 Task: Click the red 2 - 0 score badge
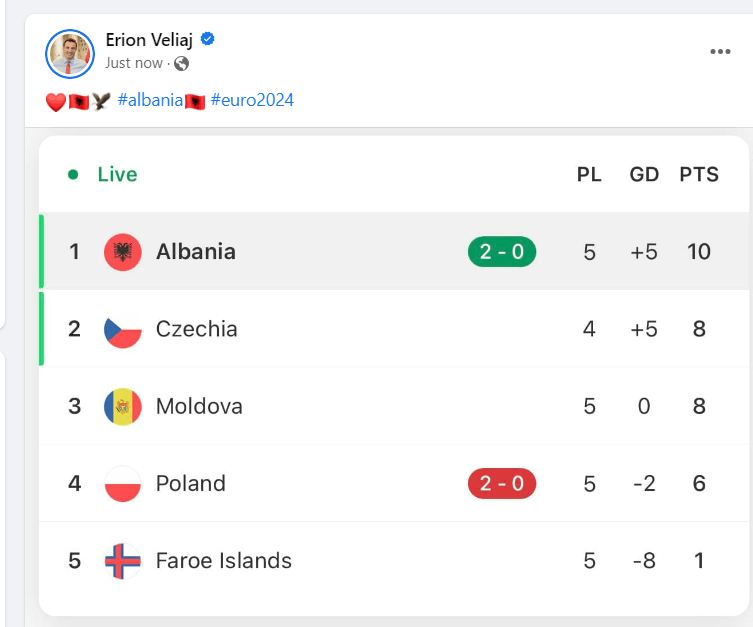coord(502,484)
